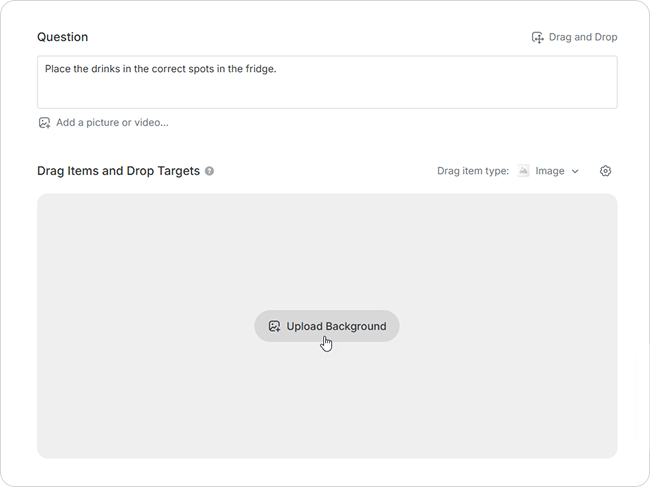Expand the chevron arrow beside Image
Viewport: 650px width, 487px height.
pos(575,171)
